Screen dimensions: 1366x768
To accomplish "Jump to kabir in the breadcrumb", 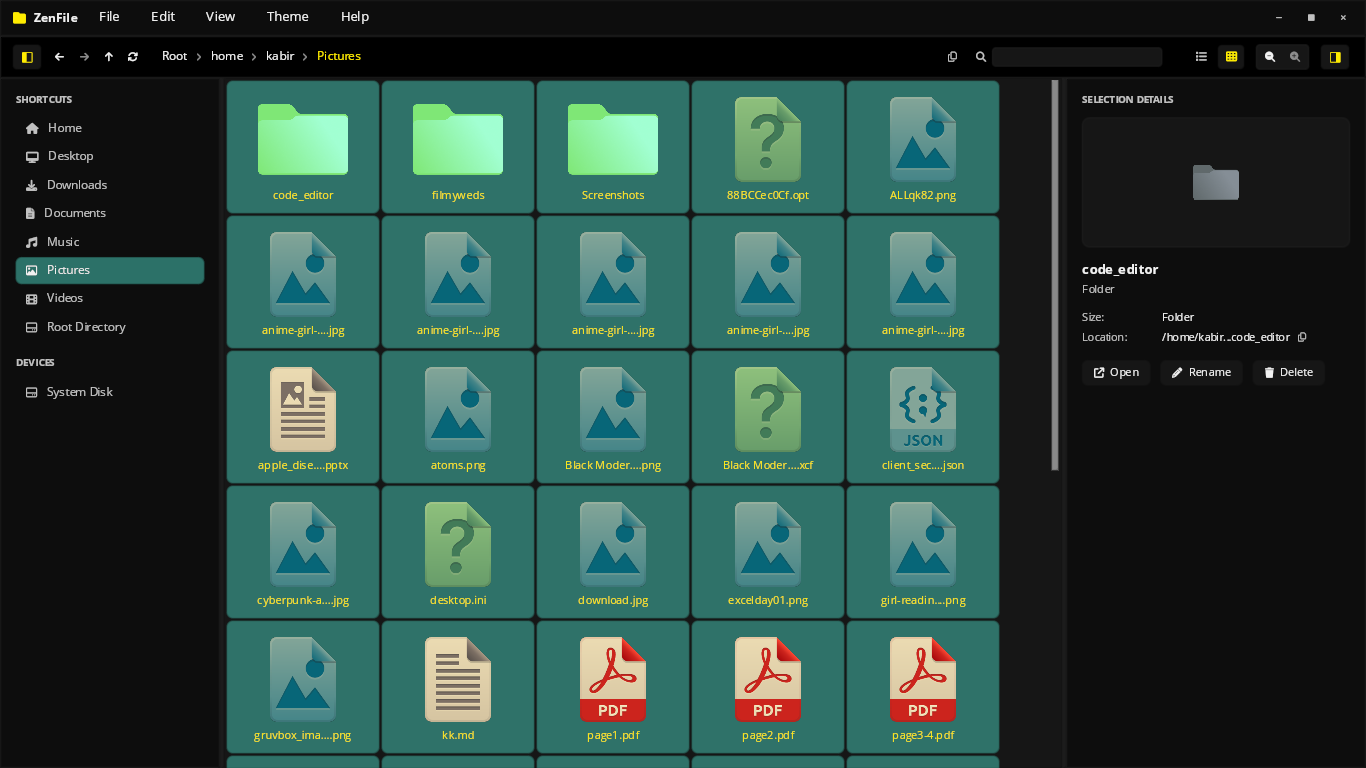I will tap(280, 56).
